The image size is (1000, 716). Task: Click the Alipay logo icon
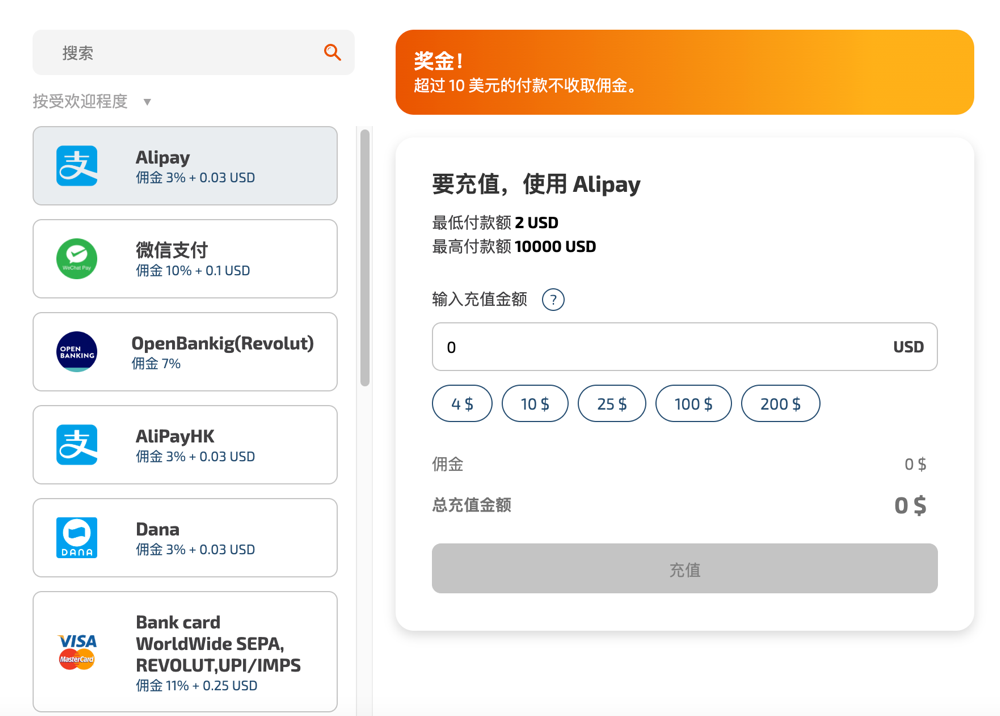click(x=77, y=166)
